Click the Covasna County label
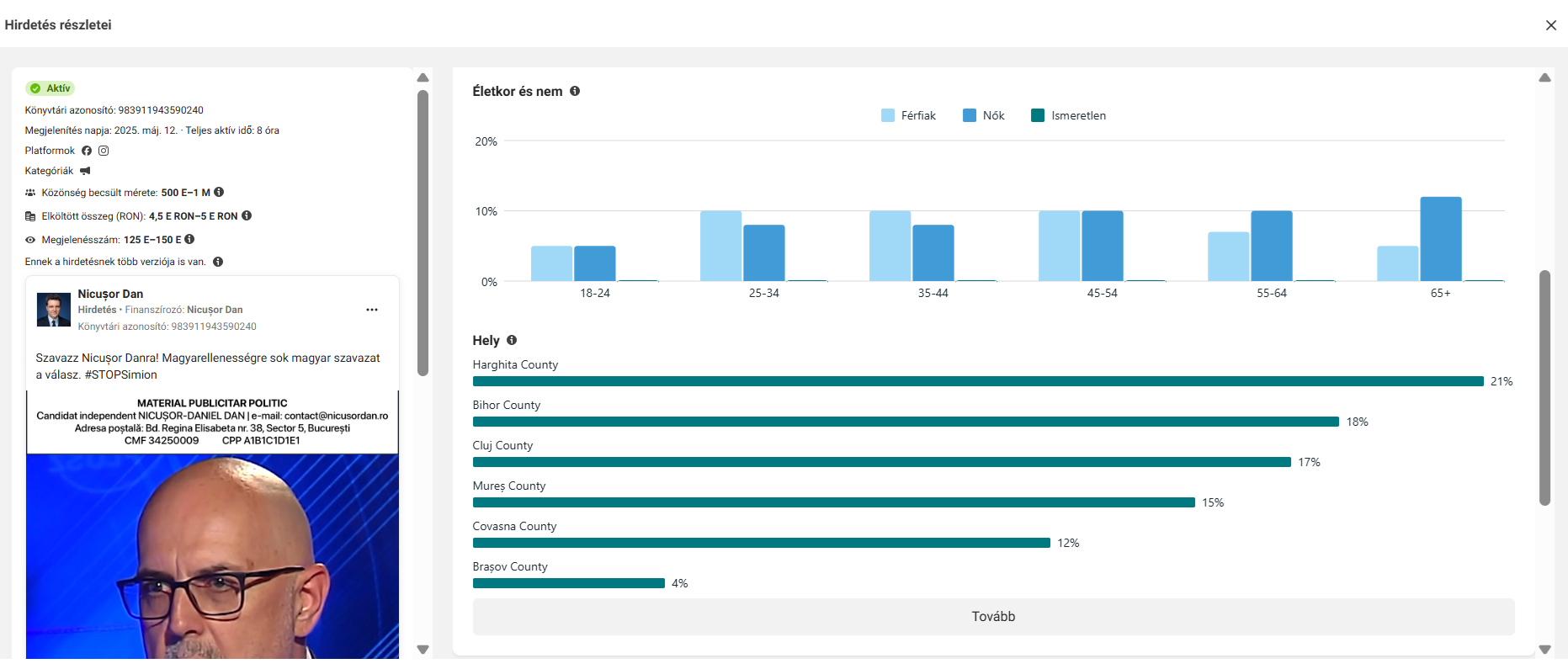Viewport: 1568px width, 669px height. click(x=514, y=526)
